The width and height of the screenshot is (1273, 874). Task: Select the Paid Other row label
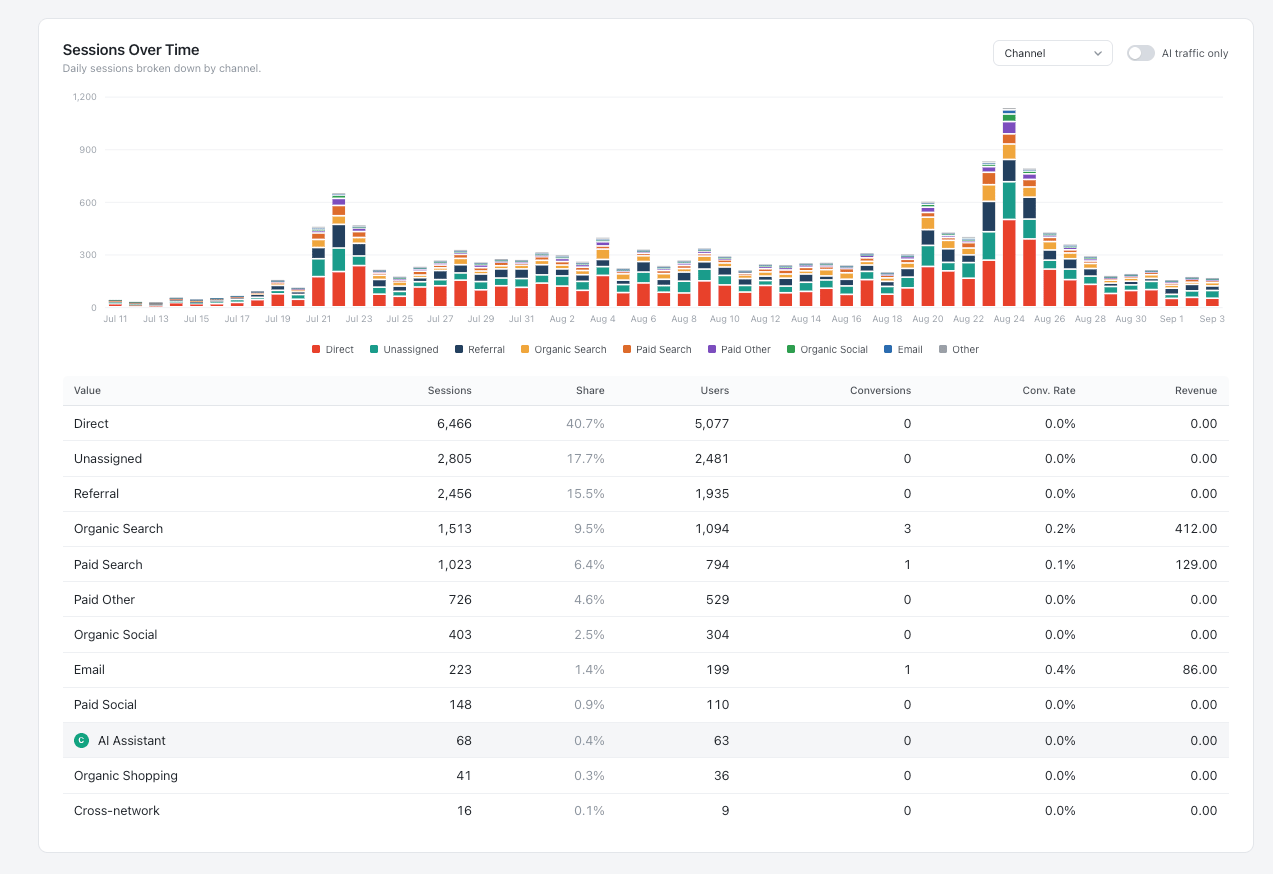104,600
